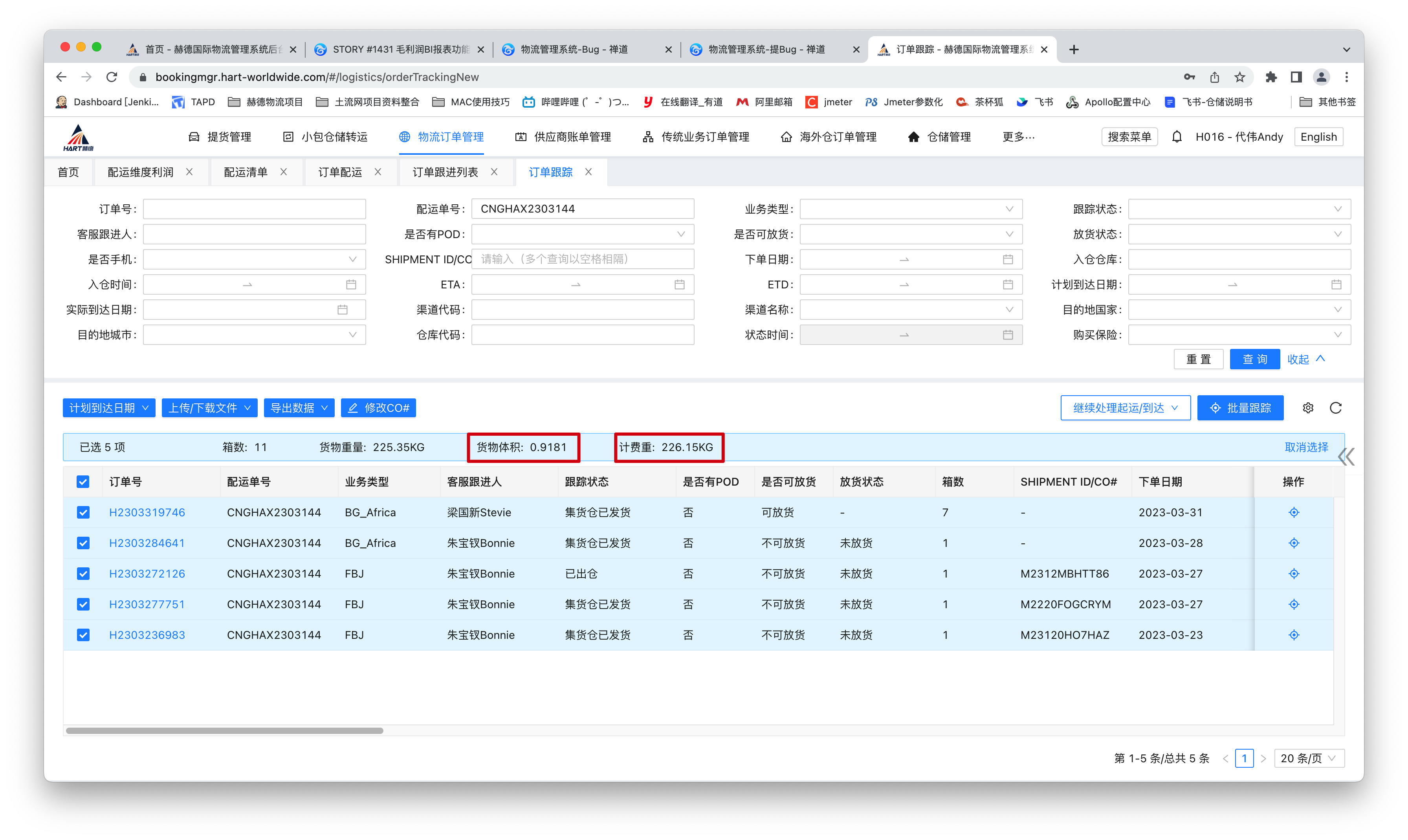Open calendar icon in 下单日期 field
Screen dimensions: 1408x840
click(x=1008, y=259)
